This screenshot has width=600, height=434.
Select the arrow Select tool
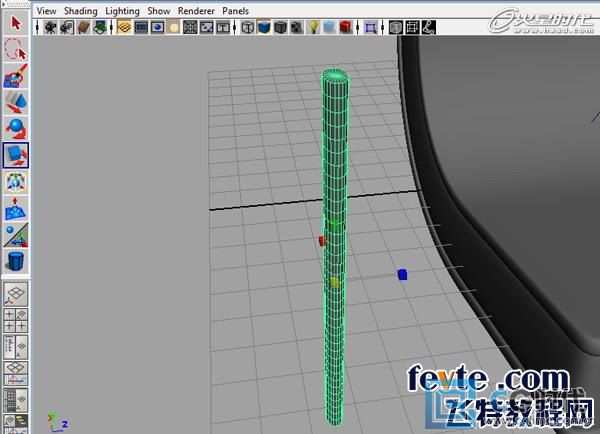[x=16, y=23]
